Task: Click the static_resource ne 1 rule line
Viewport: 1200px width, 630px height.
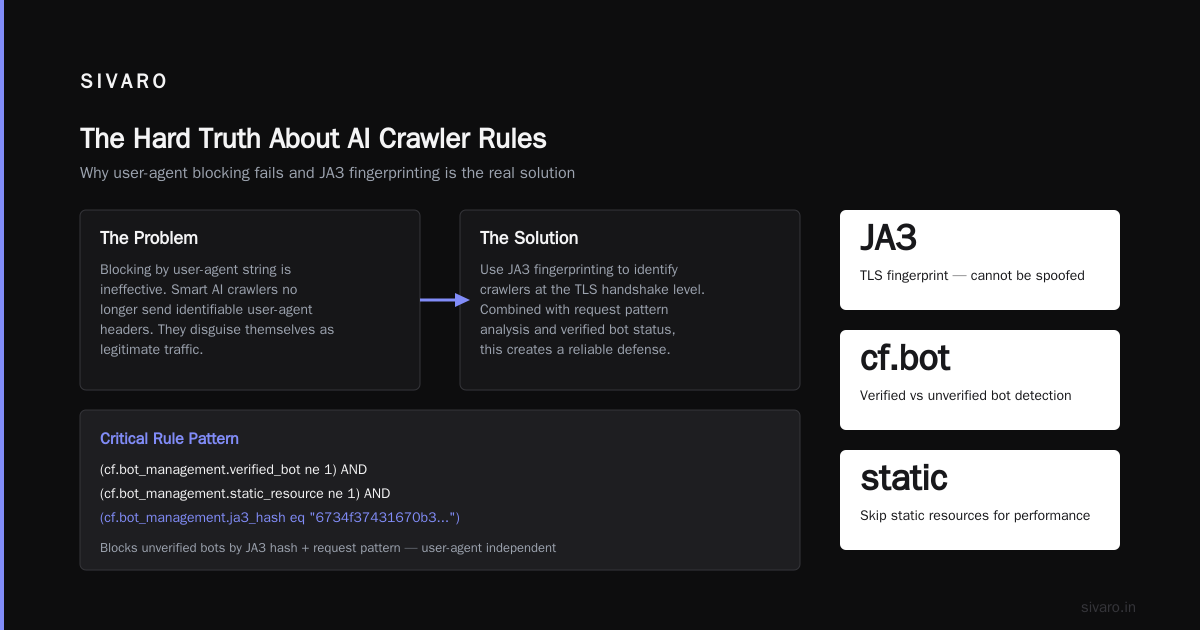Action: tap(245, 493)
